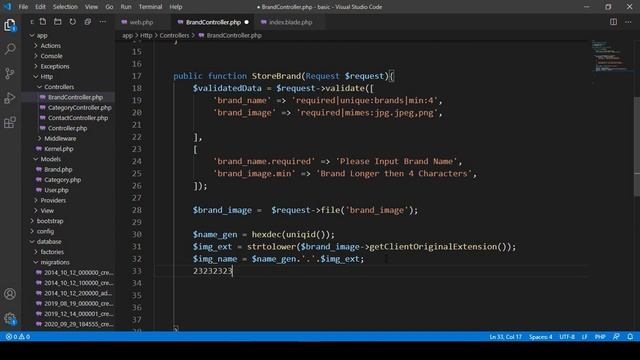The height and width of the screenshot is (360, 640).
Task: Open explorer more actions ellipsis
Action: click(102, 22)
